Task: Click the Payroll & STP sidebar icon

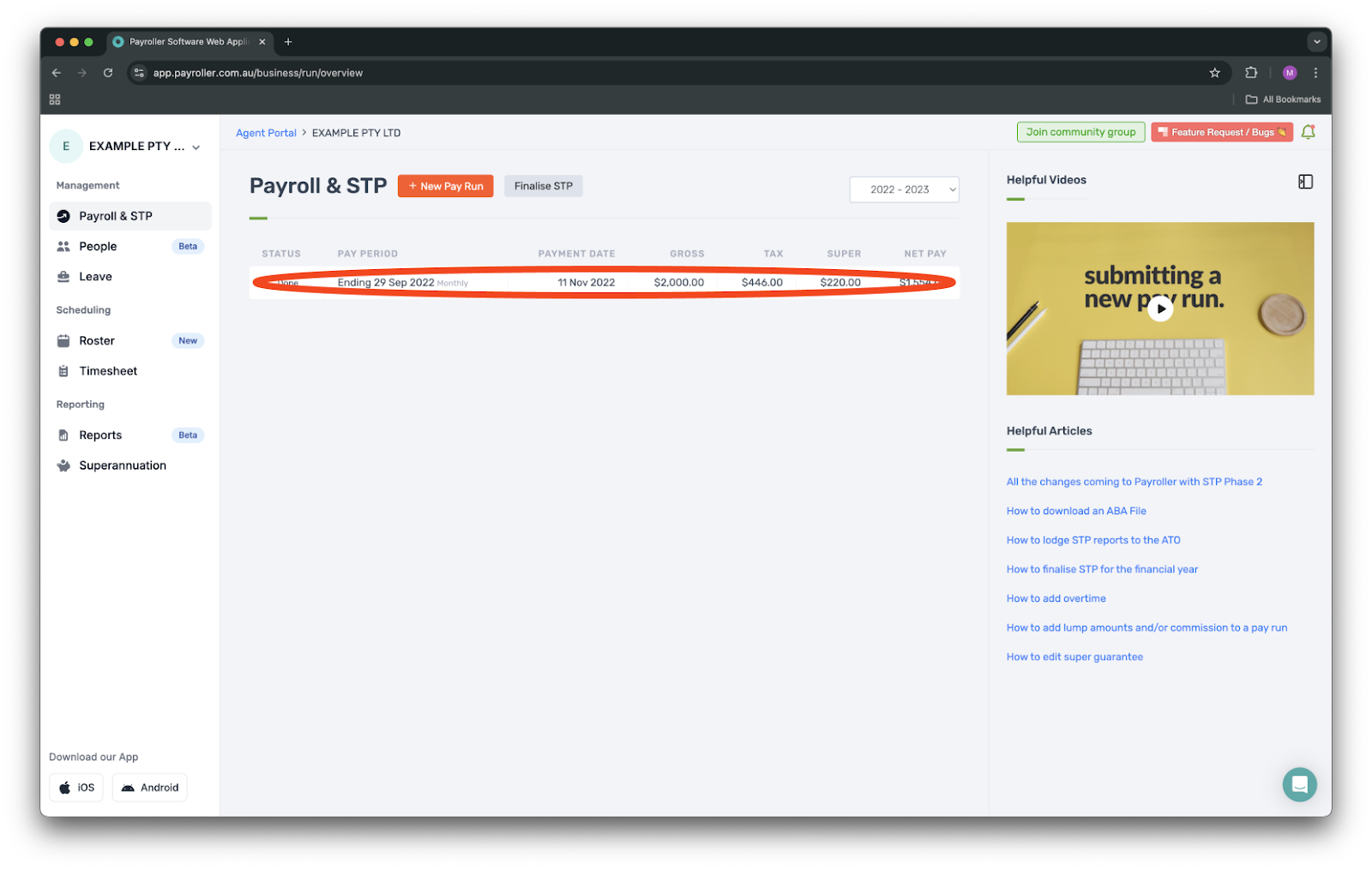Action: (63, 216)
